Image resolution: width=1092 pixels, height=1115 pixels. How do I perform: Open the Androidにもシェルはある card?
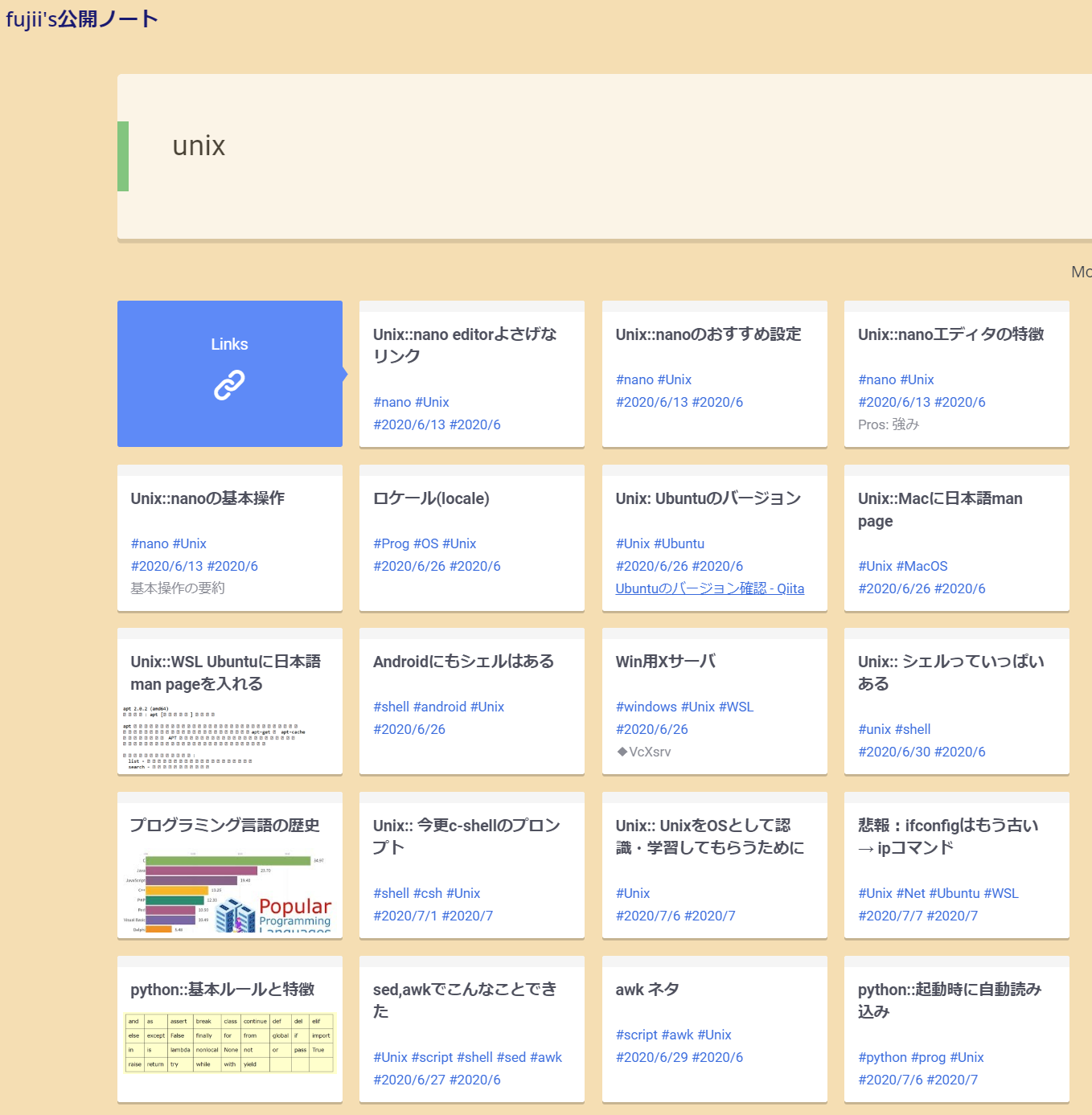(472, 701)
